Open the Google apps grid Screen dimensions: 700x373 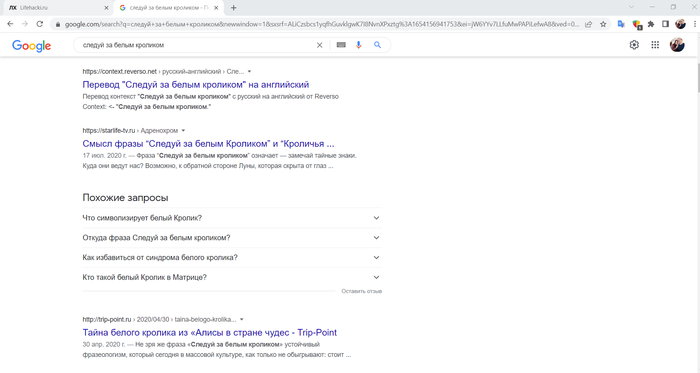point(655,45)
